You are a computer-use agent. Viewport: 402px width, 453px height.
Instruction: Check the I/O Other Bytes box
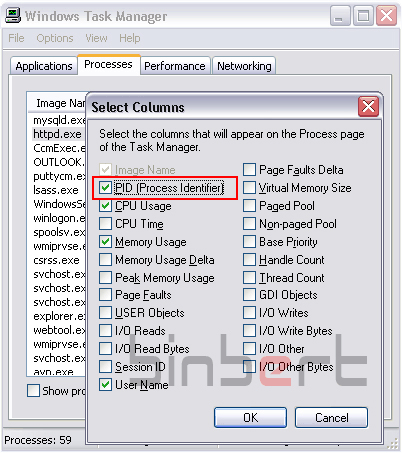pyautogui.click(x=249, y=367)
